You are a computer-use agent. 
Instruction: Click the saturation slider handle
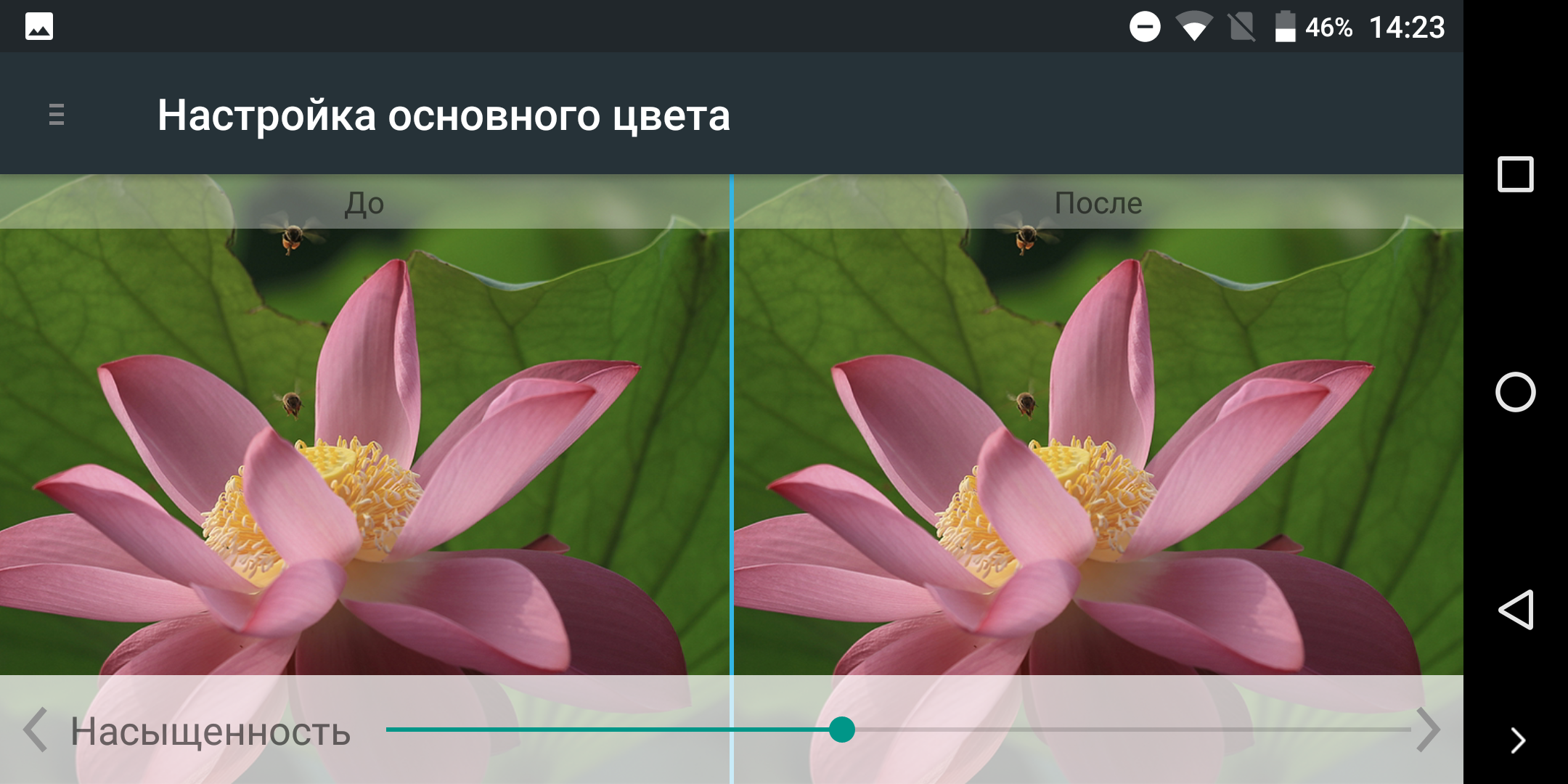point(842,730)
